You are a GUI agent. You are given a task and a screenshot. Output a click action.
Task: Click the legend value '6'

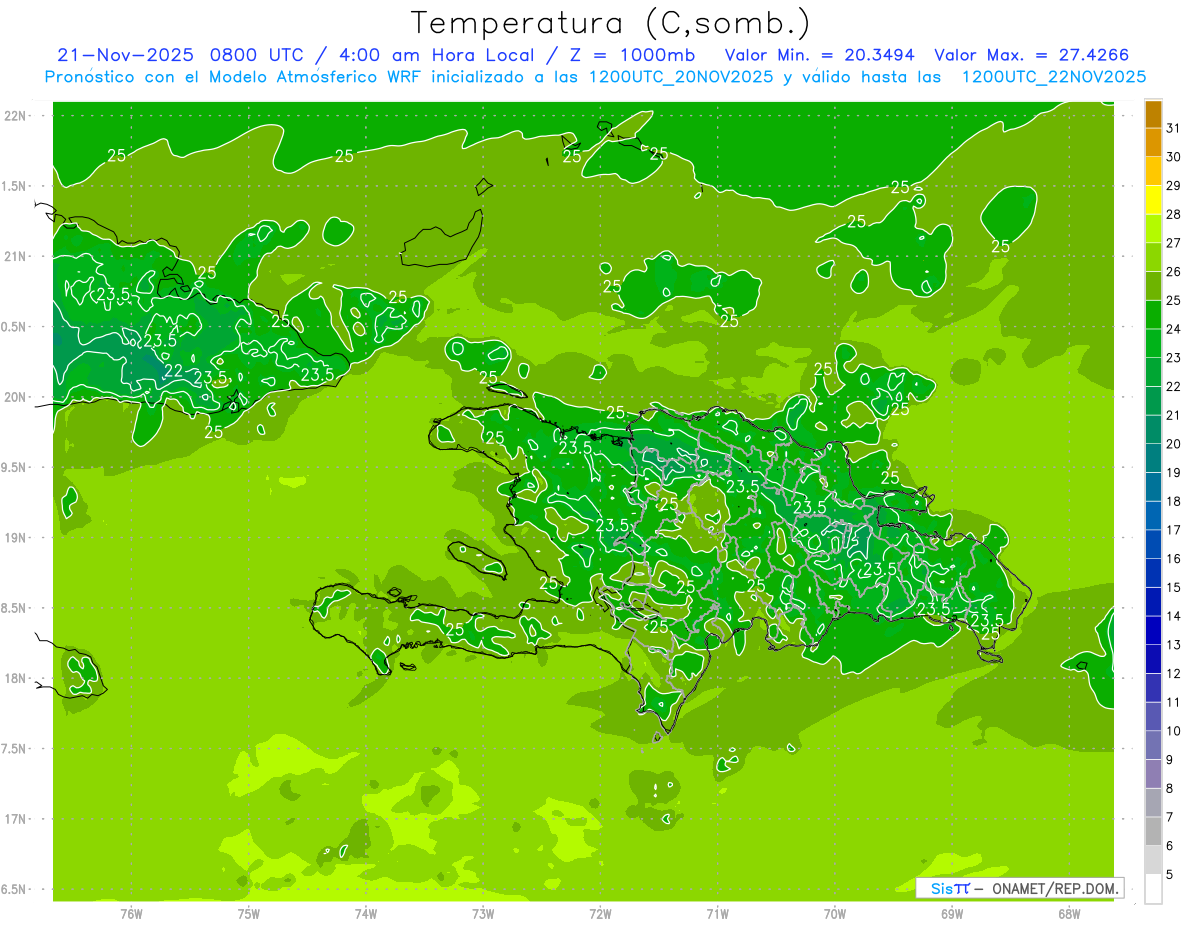click(1170, 845)
